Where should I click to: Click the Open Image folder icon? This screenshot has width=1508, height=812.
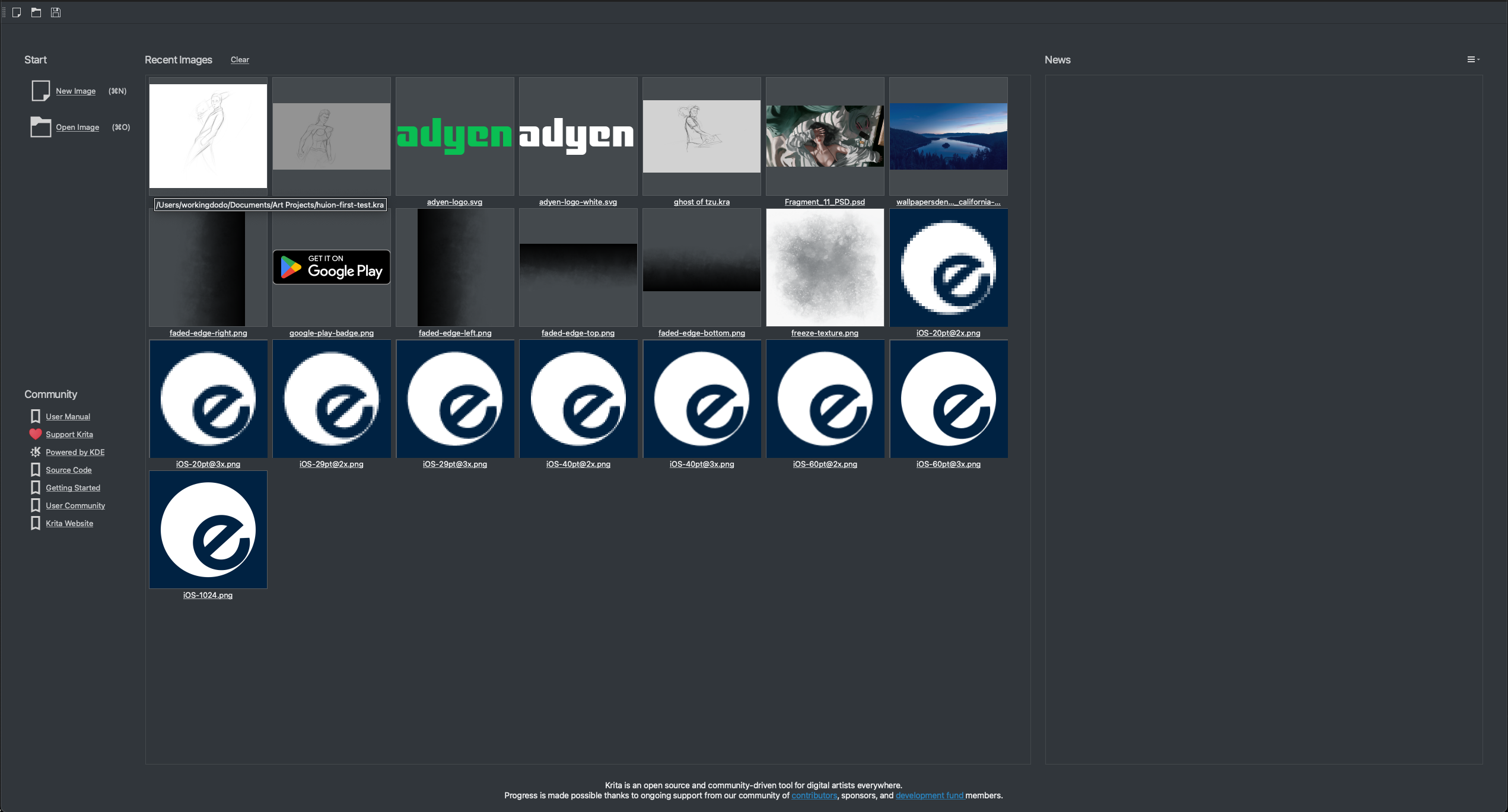[x=40, y=127]
